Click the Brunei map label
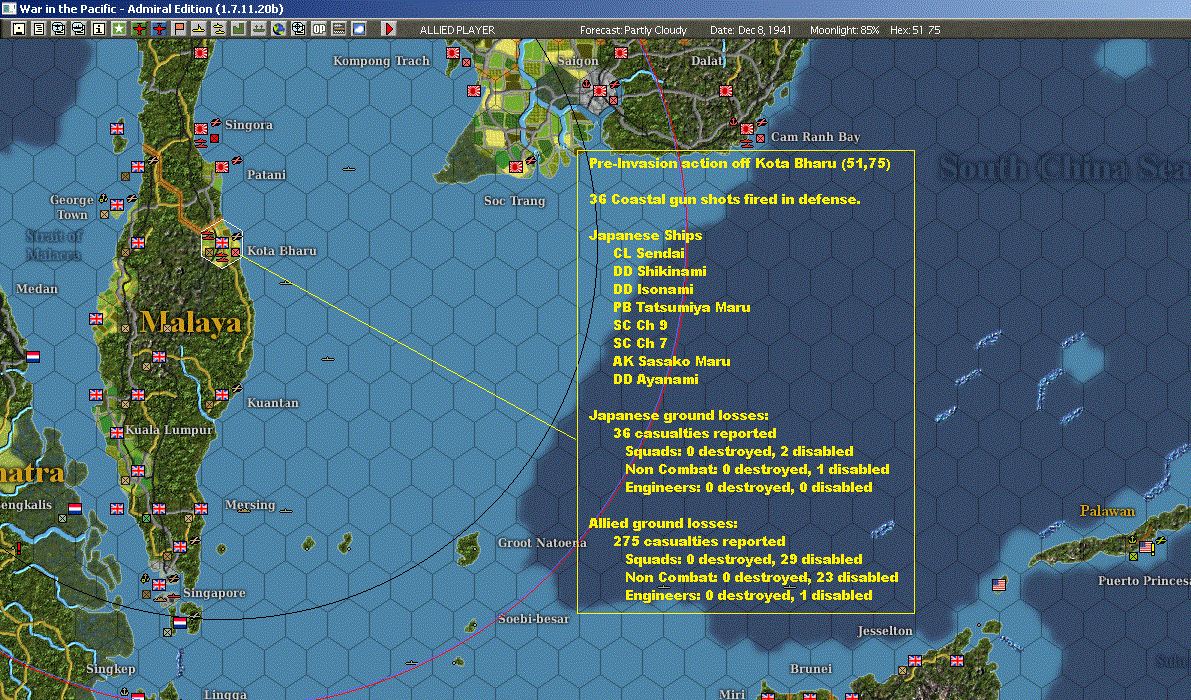Viewport: 1191px width, 700px height. pos(810,669)
